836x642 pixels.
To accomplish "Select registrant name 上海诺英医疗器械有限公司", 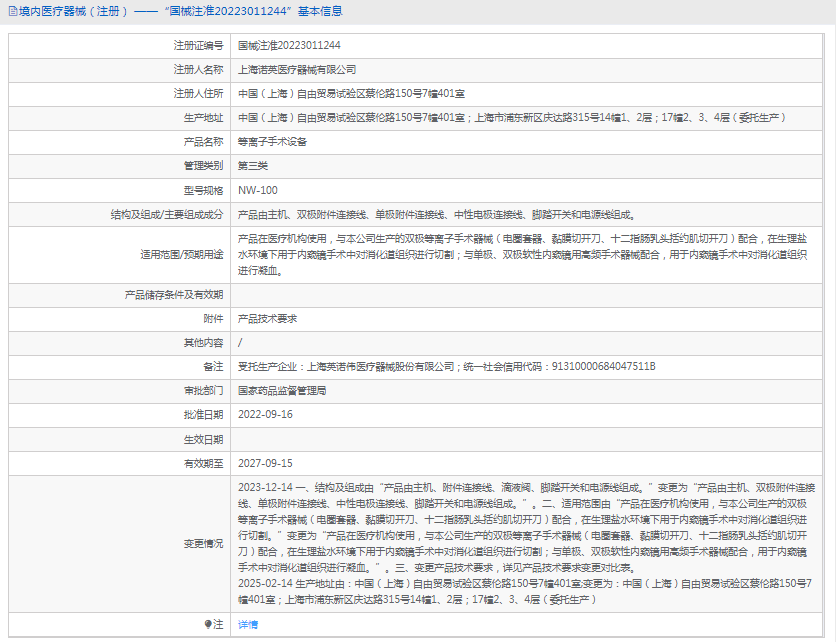I will pos(297,69).
